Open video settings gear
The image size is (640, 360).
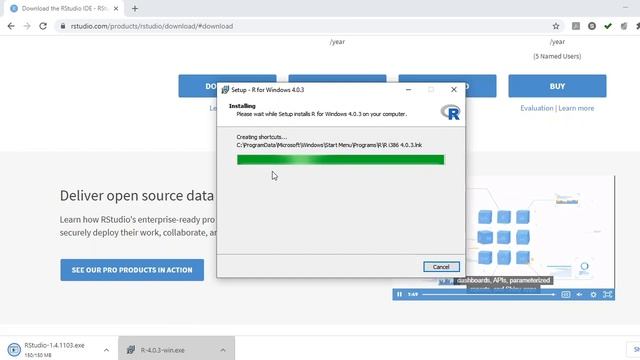pos(593,294)
